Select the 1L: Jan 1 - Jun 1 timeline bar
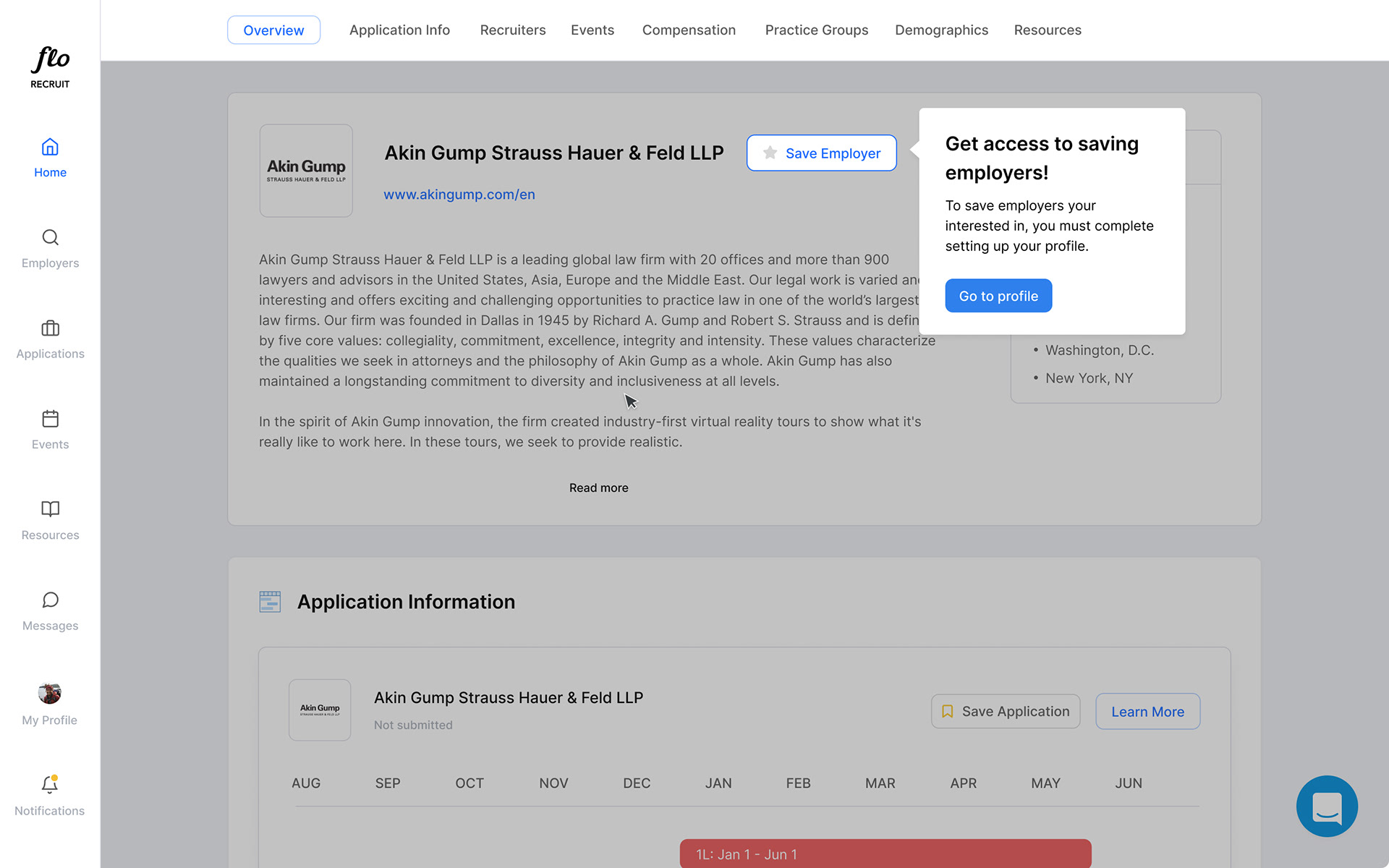 [x=885, y=854]
